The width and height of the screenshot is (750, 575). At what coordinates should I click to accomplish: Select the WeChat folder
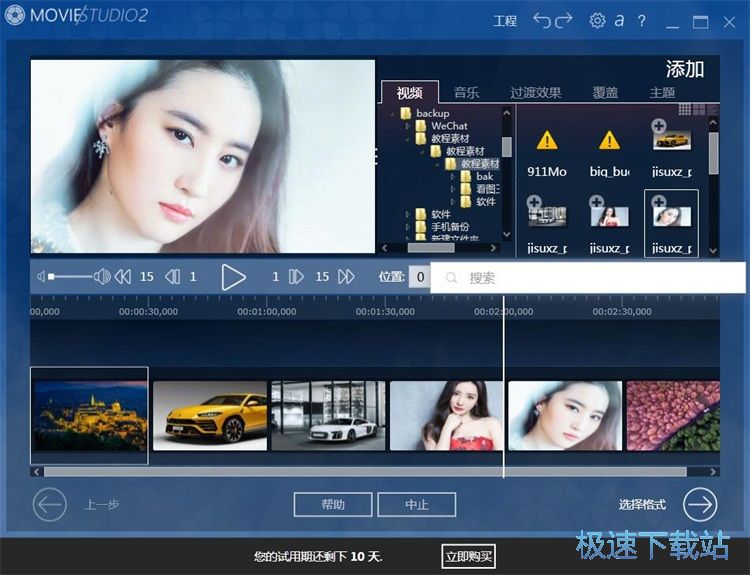449,126
